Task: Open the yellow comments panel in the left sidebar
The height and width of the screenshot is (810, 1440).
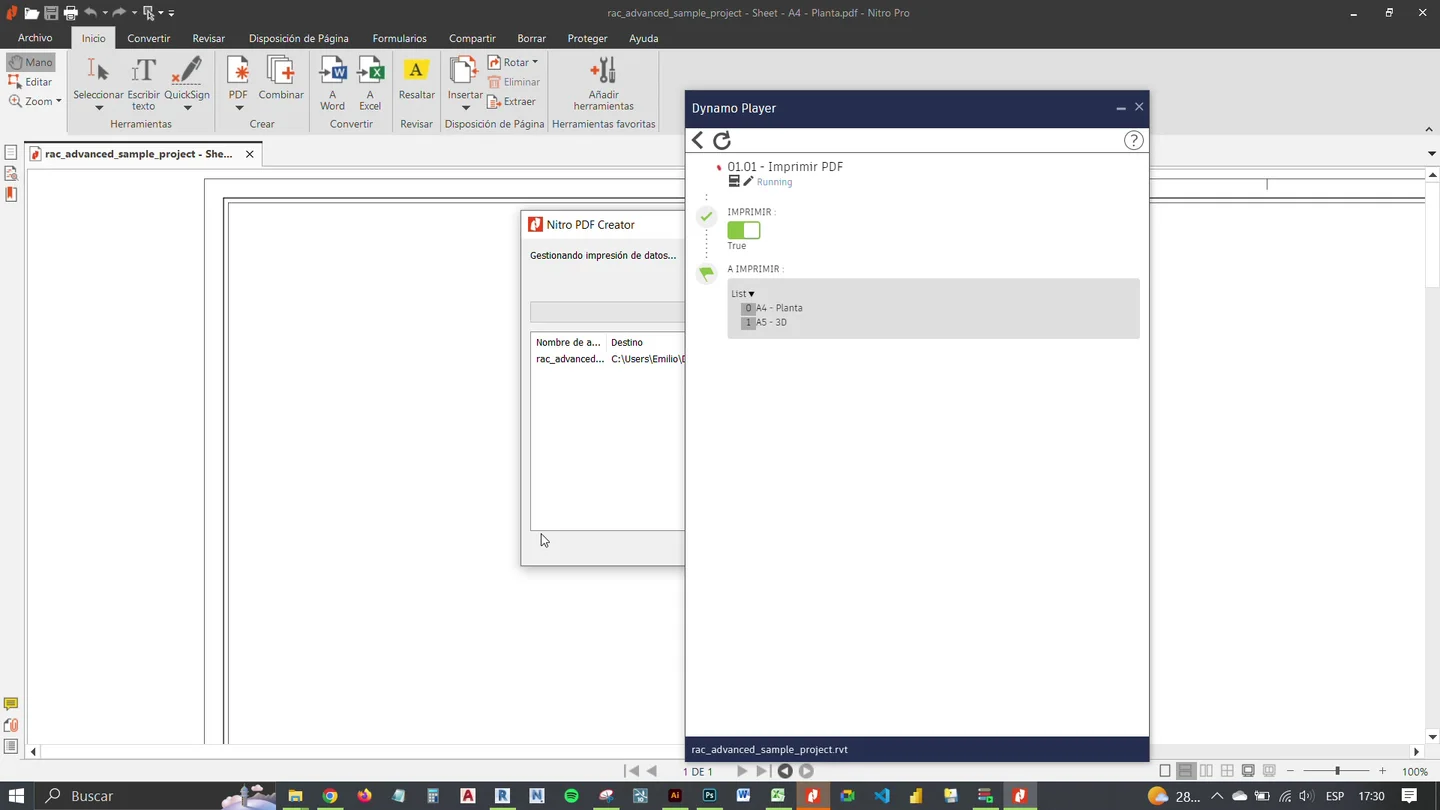Action: click(11, 704)
